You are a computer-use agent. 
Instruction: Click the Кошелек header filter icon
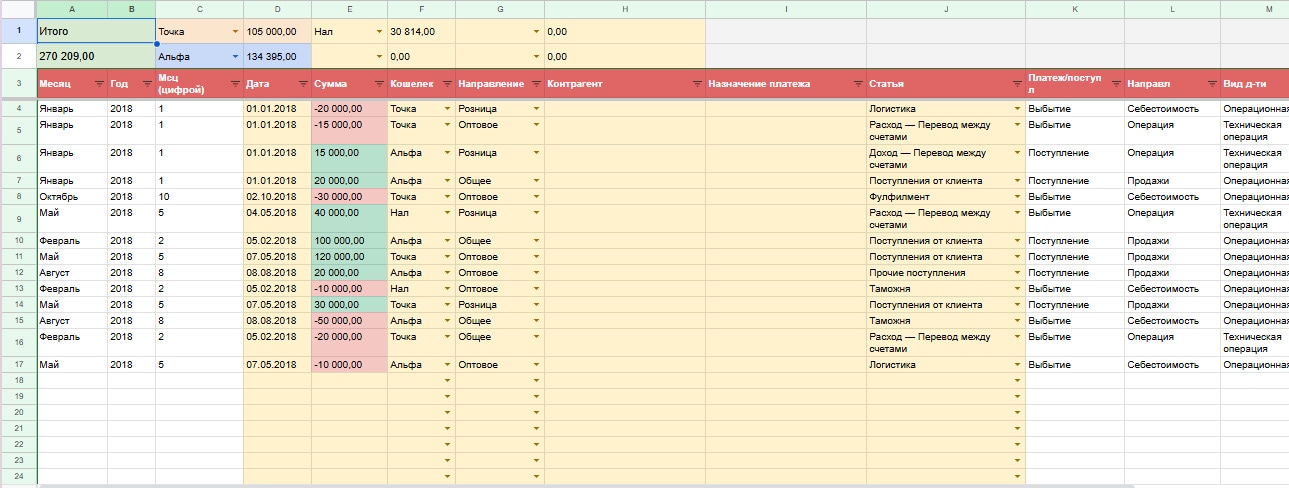[x=447, y=84]
